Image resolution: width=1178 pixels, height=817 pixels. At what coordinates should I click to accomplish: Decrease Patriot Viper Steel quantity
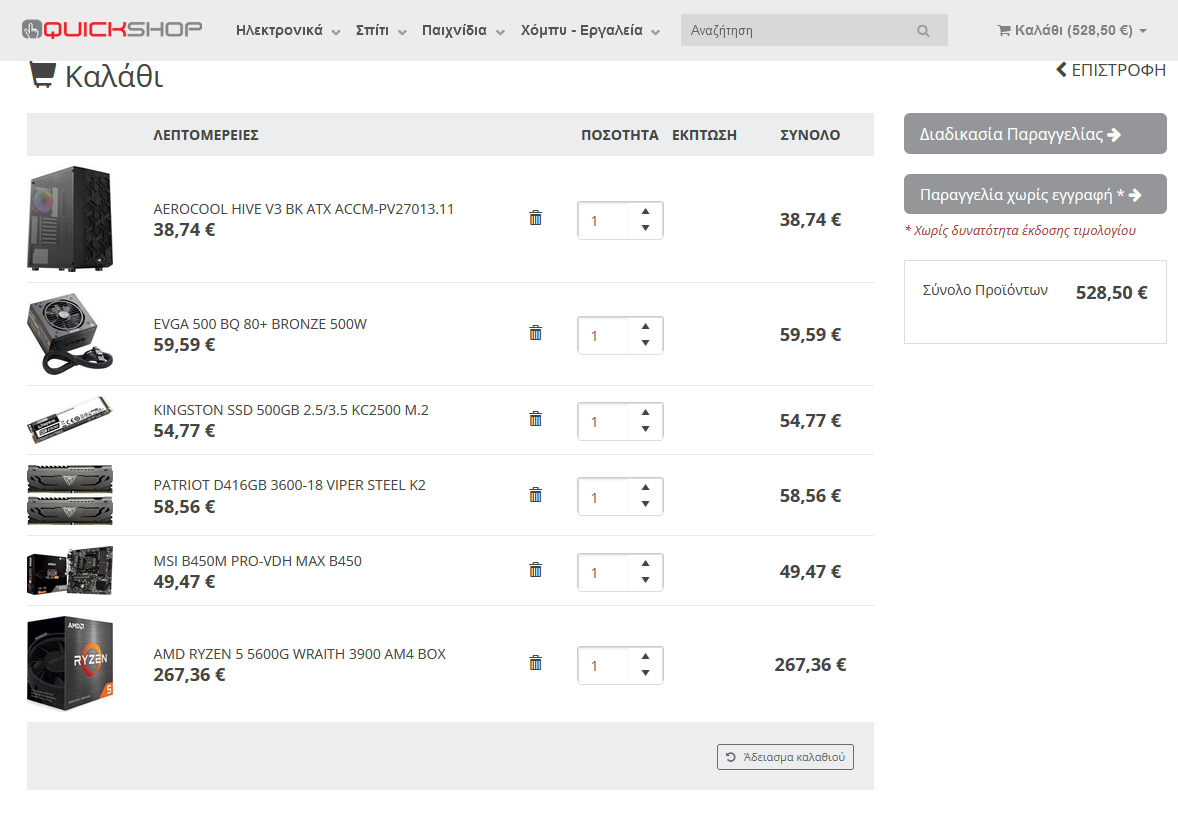tap(645, 504)
